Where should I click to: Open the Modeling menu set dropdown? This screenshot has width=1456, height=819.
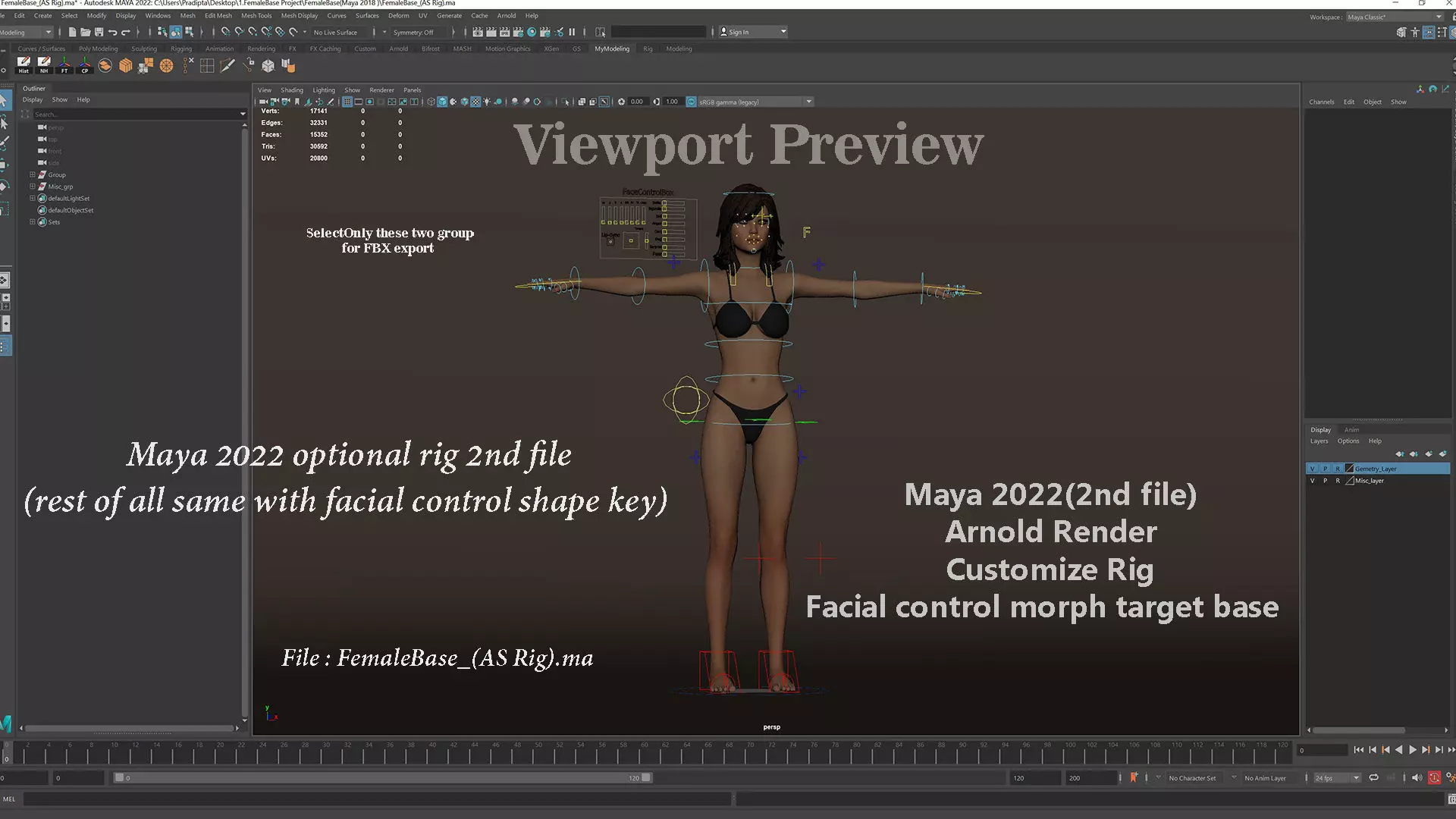pos(26,32)
